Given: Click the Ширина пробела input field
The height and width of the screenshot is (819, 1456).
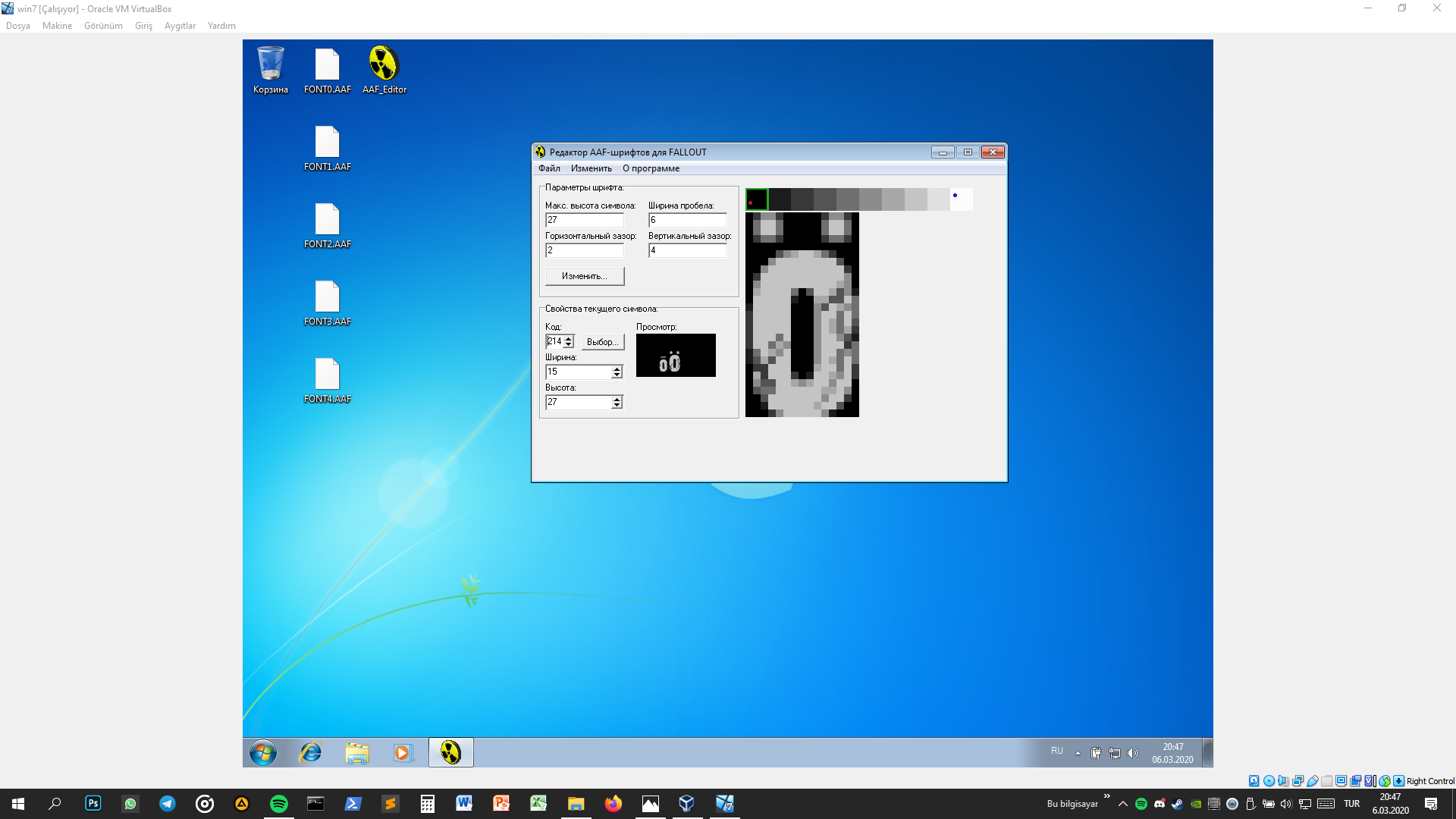Looking at the screenshot, I should [x=688, y=220].
